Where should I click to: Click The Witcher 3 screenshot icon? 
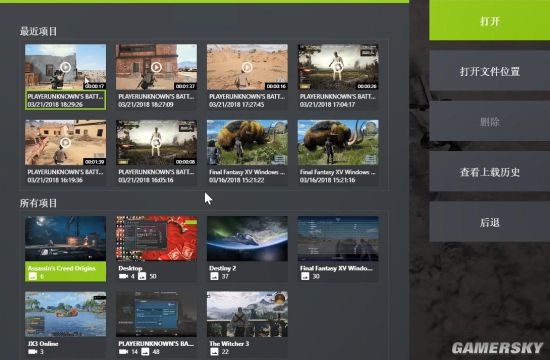(214, 352)
